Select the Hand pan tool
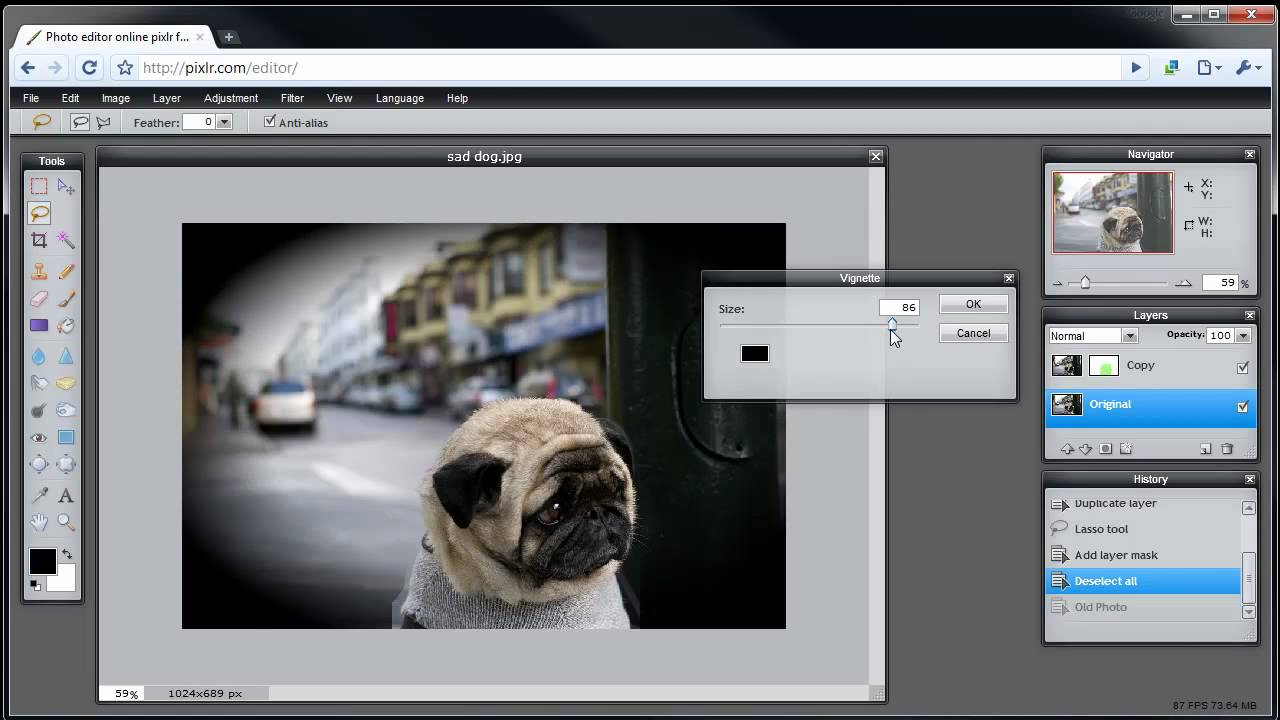This screenshot has width=1280, height=720. coord(39,522)
